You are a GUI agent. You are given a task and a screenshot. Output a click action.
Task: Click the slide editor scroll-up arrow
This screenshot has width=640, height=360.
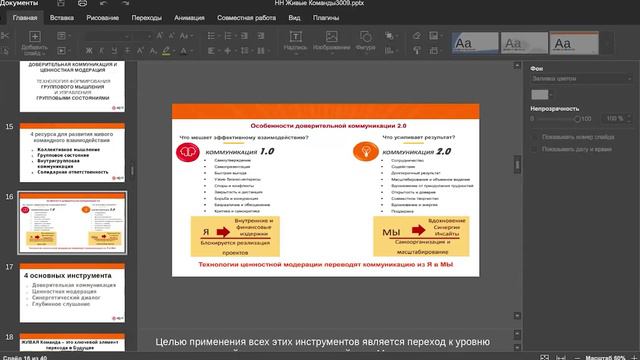(x=517, y=66)
